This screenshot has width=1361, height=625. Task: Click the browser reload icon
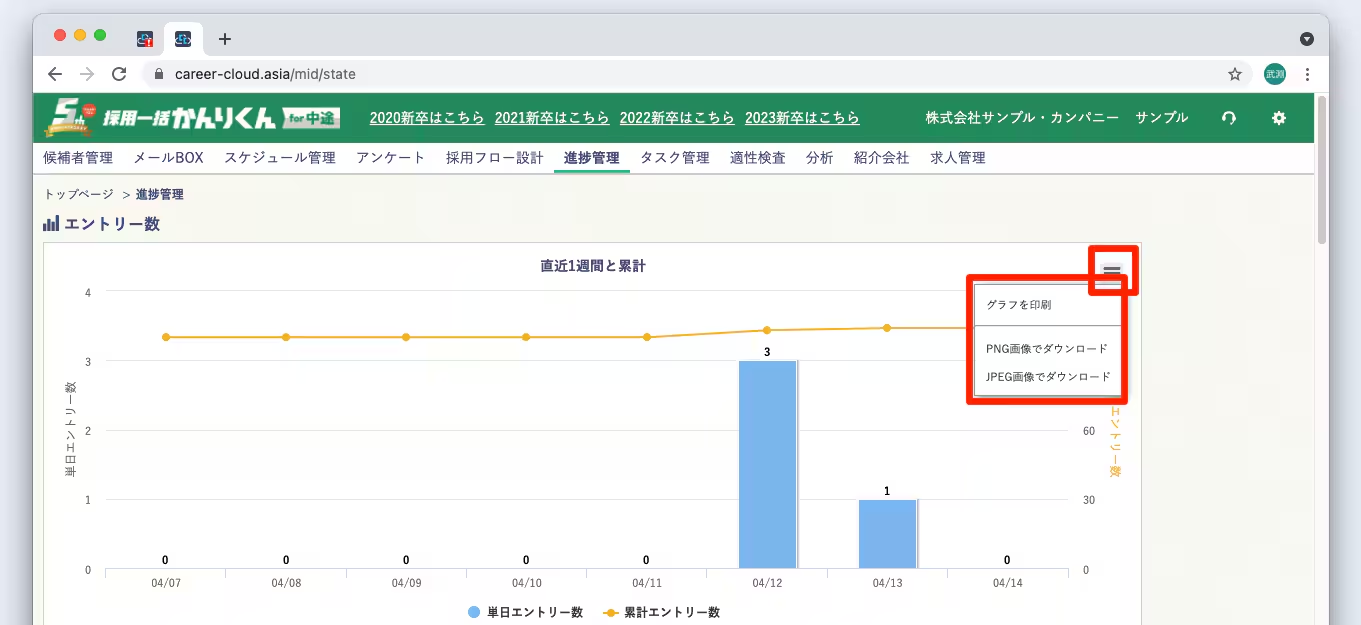coord(119,74)
